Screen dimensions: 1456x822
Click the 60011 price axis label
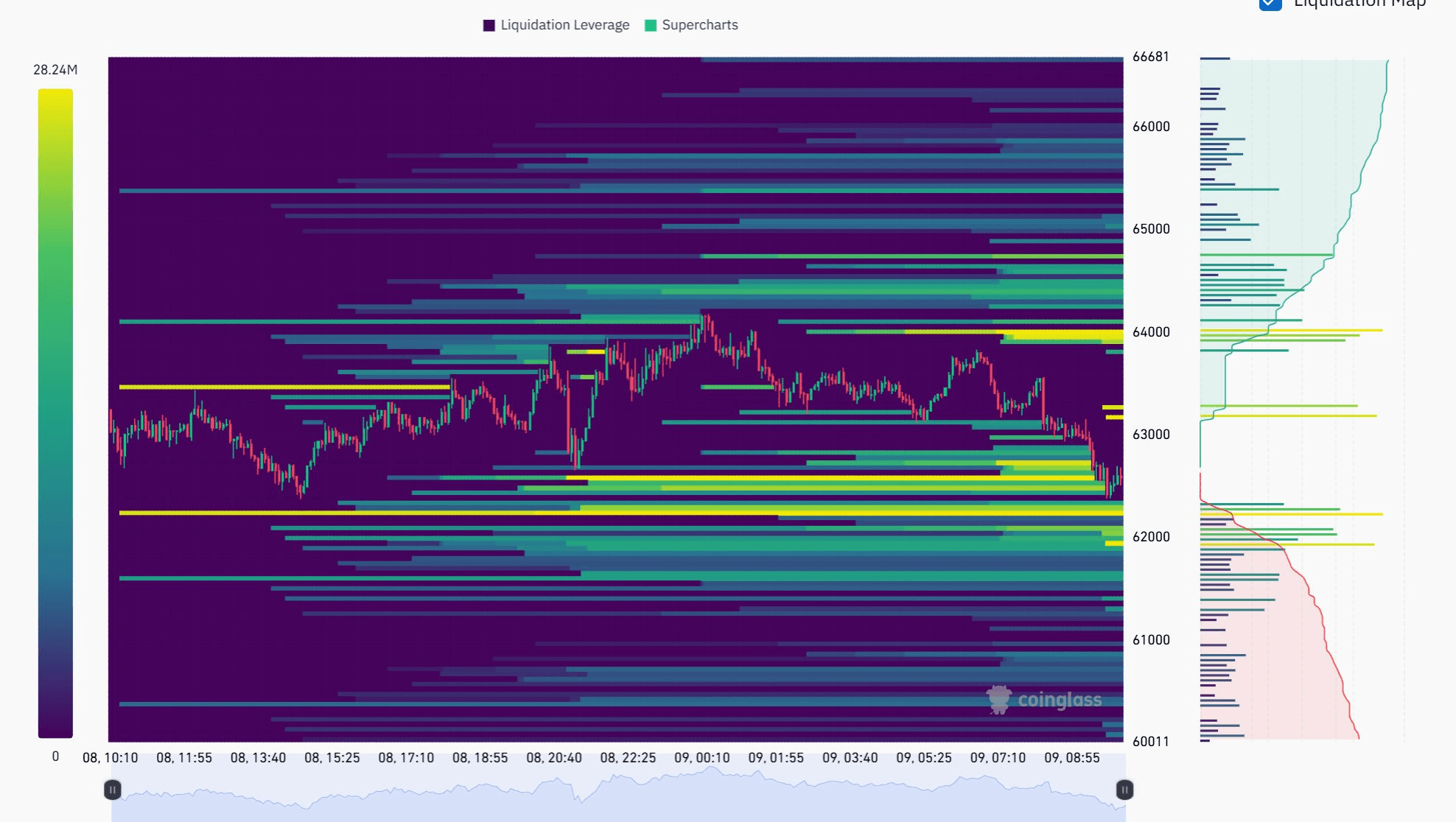pyautogui.click(x=1151, y=742)
